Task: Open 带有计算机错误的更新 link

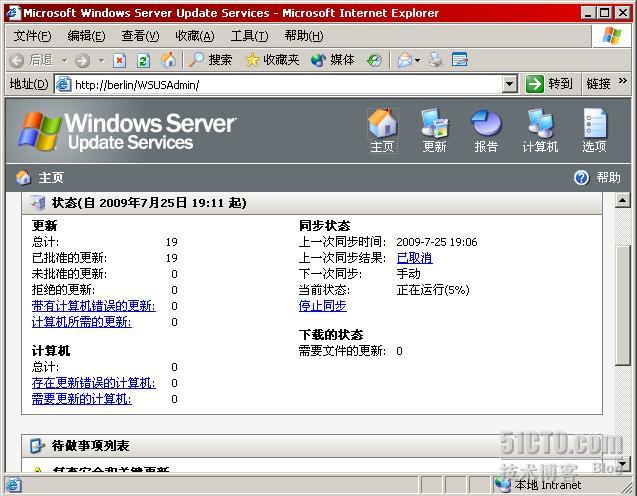Action: [93, 305]
